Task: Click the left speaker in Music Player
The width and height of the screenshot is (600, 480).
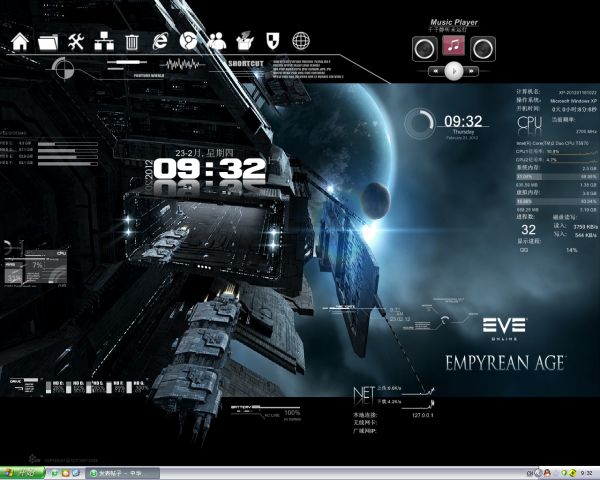Action: pyautogui.click(x=425, y=47)
